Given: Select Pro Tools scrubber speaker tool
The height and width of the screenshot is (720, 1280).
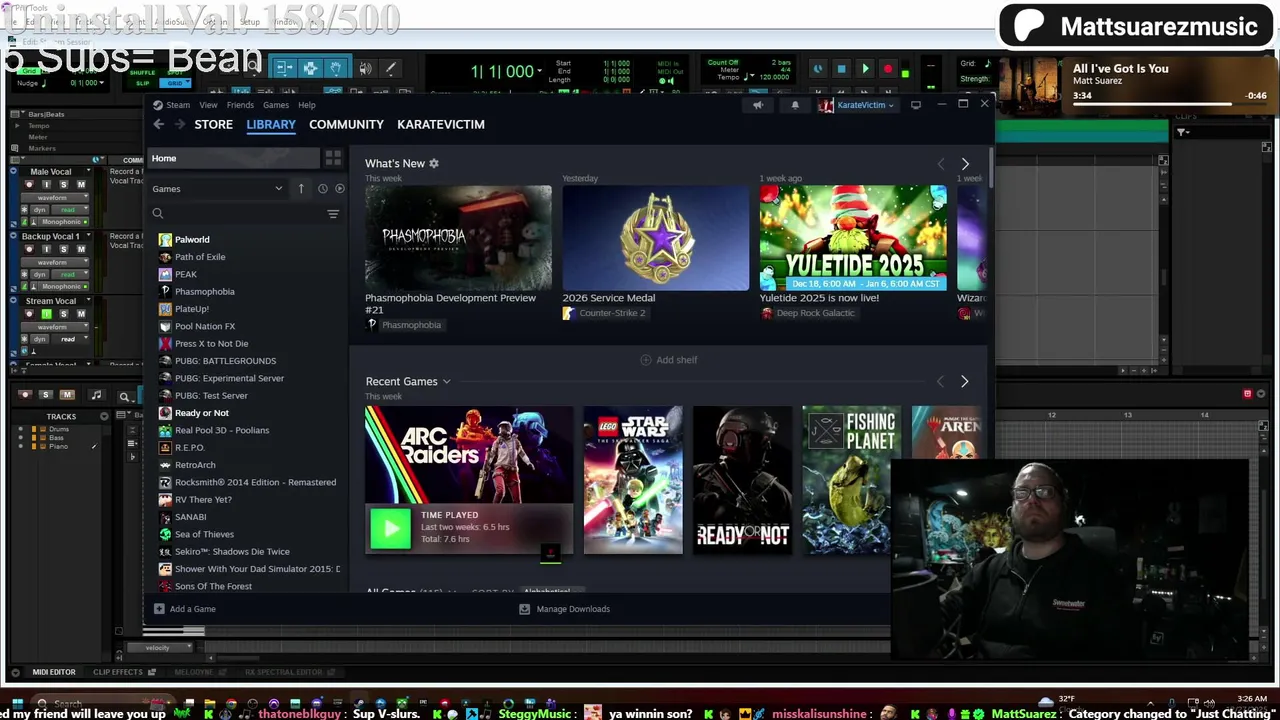Looking at the screenshot, I should click(365, 68).
